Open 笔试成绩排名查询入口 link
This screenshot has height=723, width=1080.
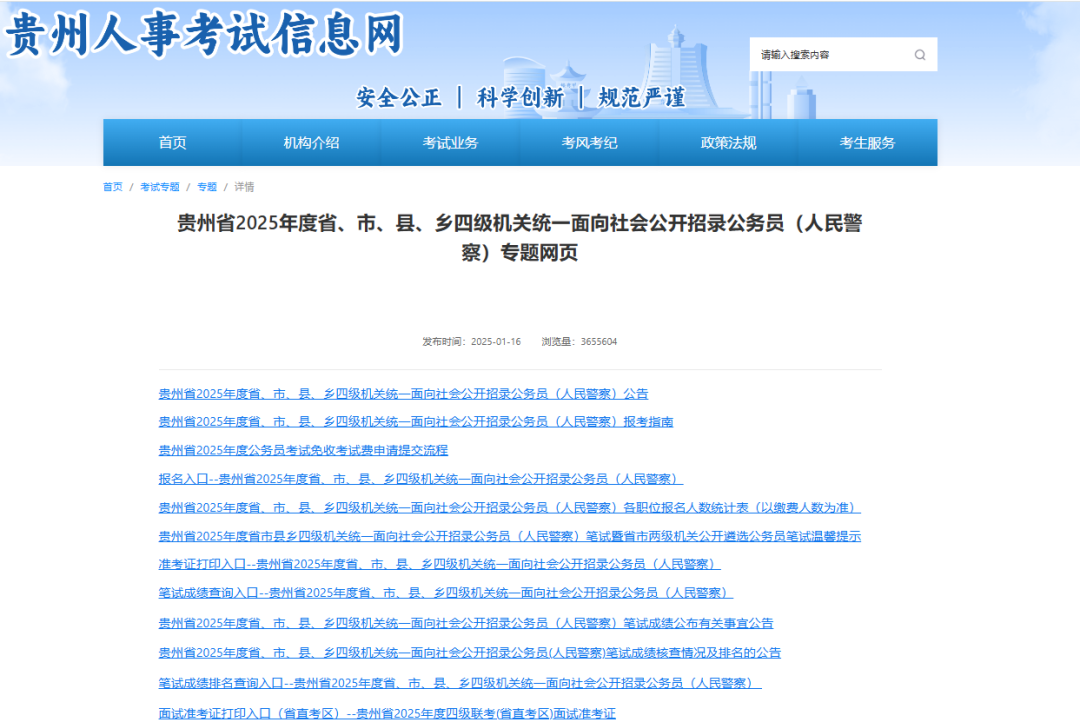coord(460,683)
